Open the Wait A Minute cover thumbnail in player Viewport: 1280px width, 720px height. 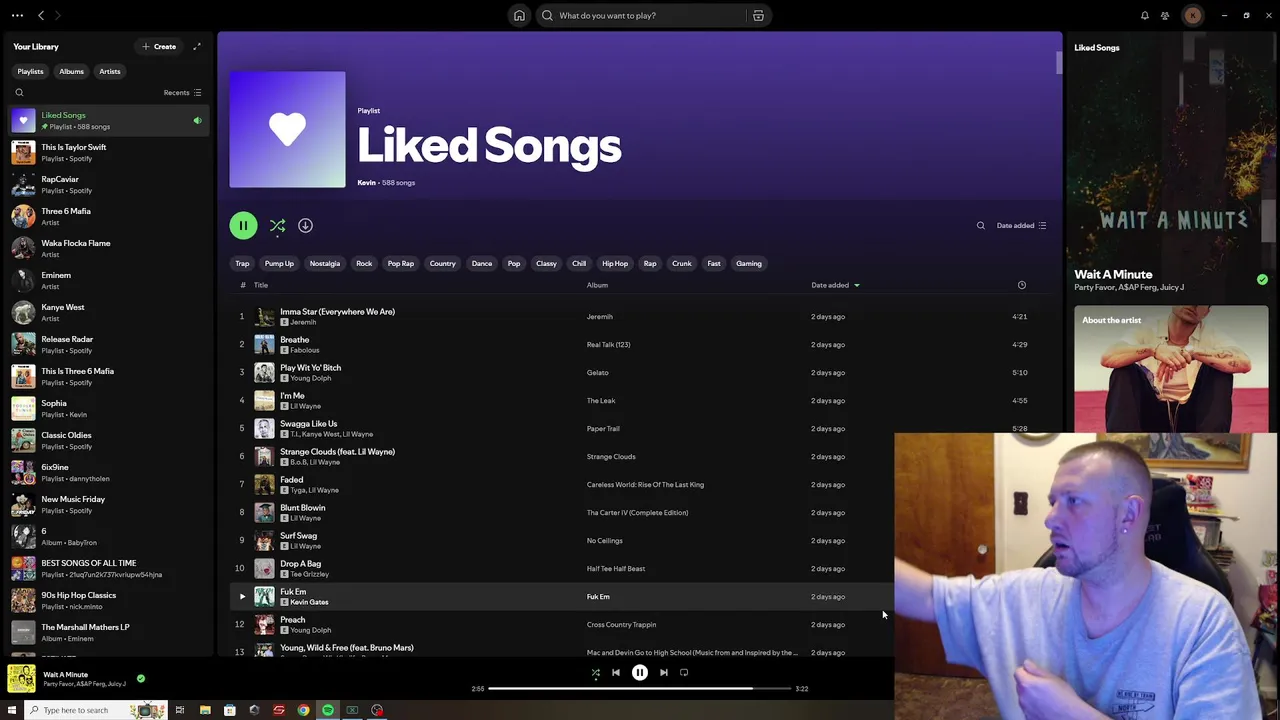(21, 678)
